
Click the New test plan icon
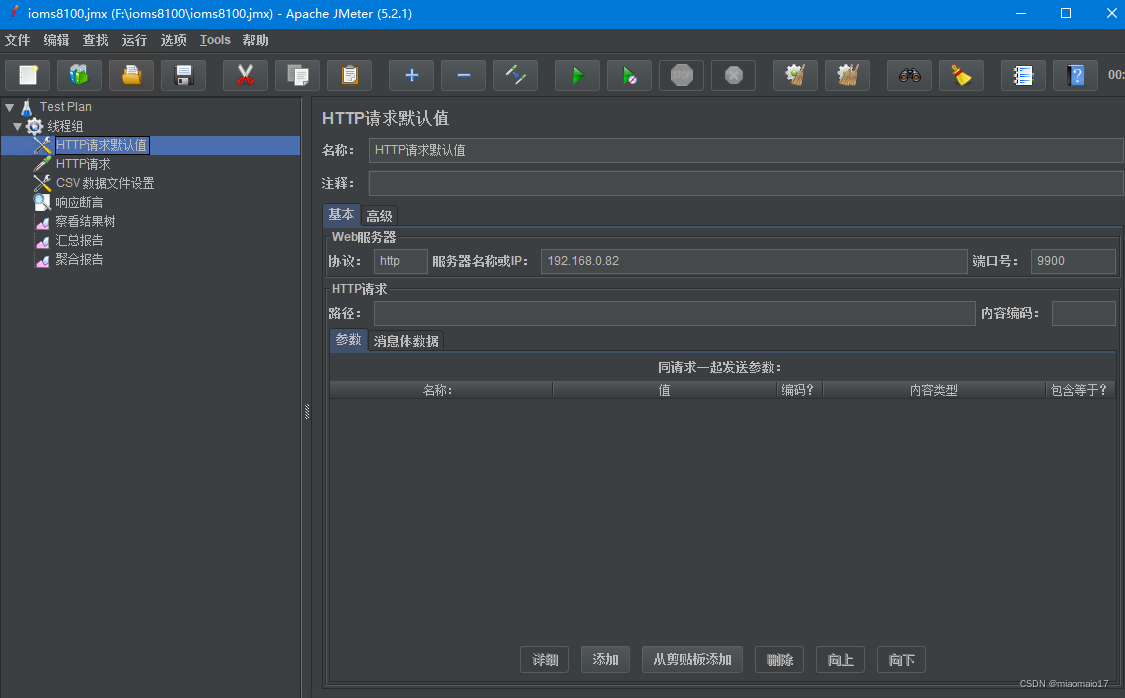[28, 75]
